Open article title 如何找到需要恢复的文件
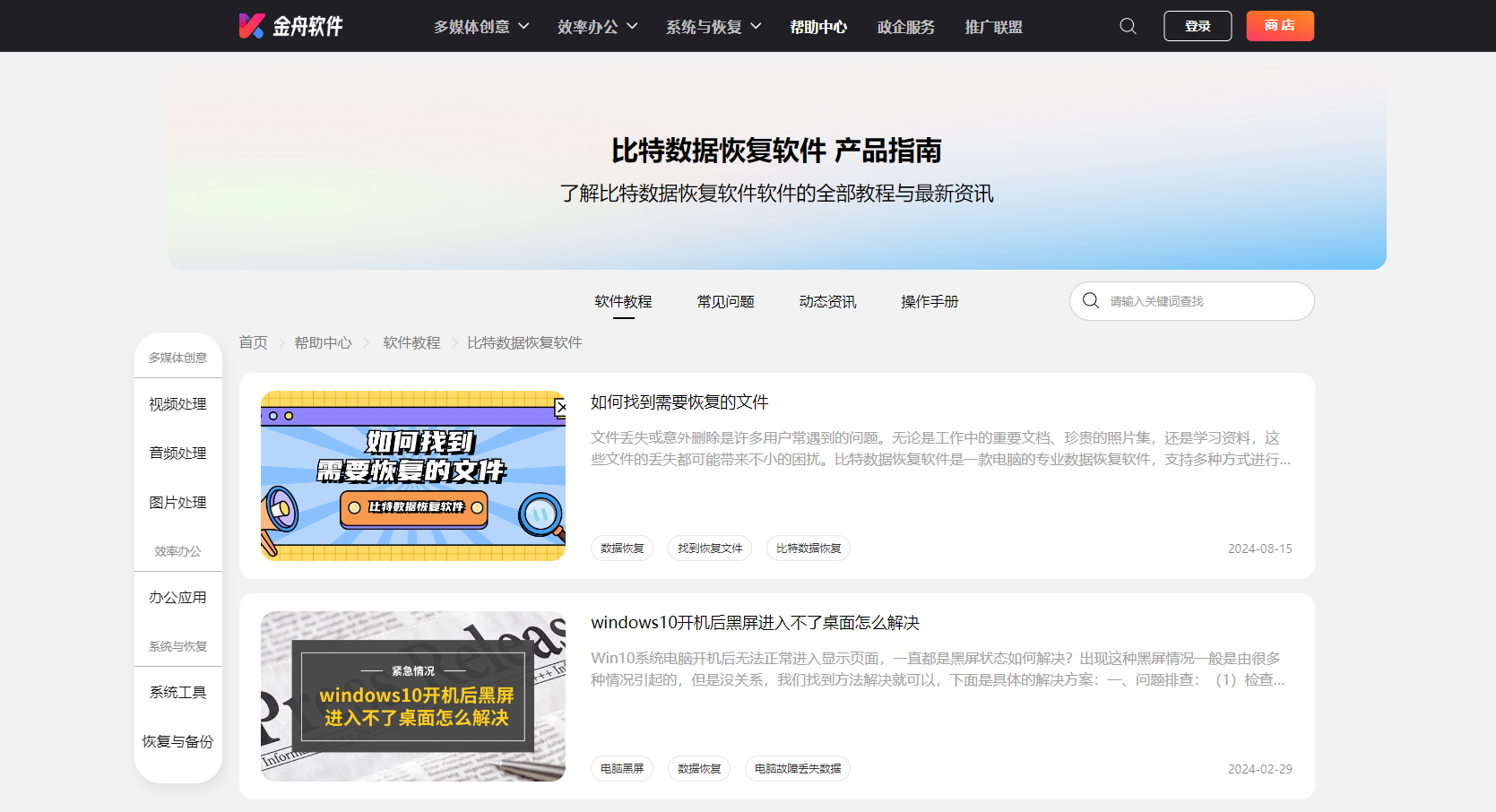Viewport: 1496px width, 812px height. 679,402
